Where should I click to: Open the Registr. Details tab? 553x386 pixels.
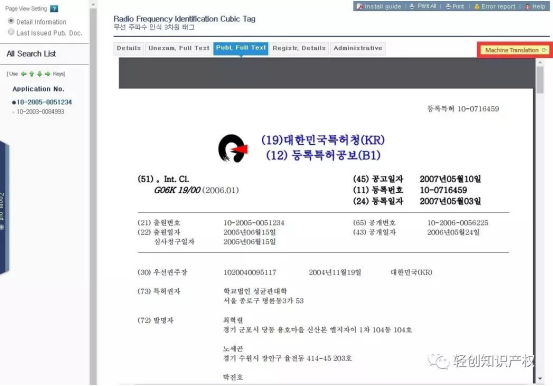pyautogui.click(x=299, y=48)
